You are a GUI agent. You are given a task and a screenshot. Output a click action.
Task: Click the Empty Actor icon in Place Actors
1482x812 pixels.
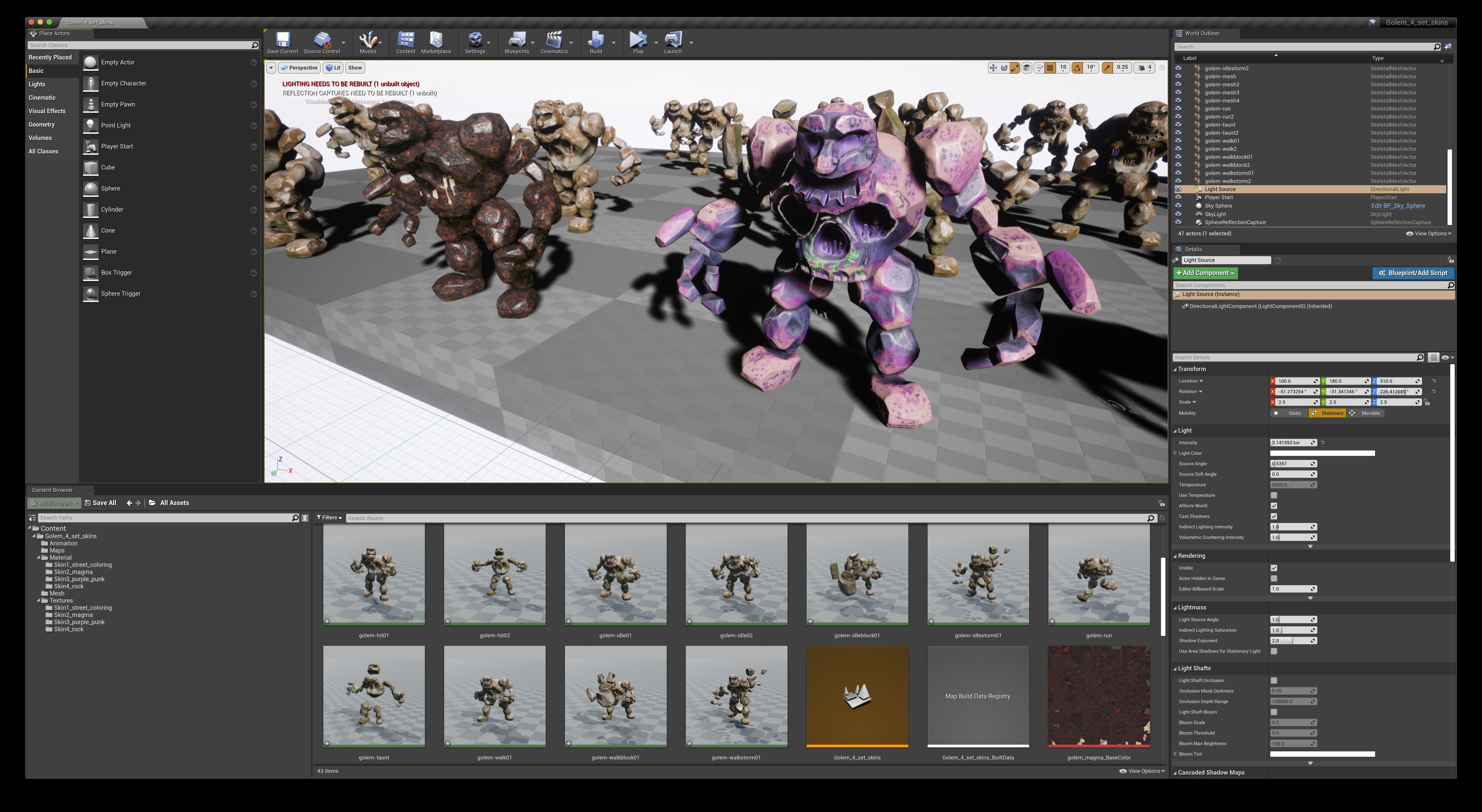click(x=91, y=62)
